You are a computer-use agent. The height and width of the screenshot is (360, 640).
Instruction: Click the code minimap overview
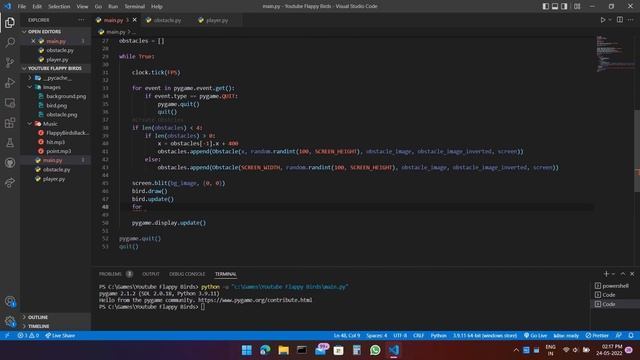pos(615,54)
